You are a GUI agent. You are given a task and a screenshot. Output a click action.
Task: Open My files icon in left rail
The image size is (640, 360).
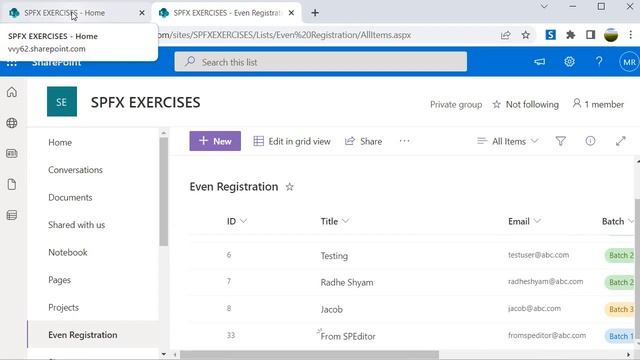(12, 184)
